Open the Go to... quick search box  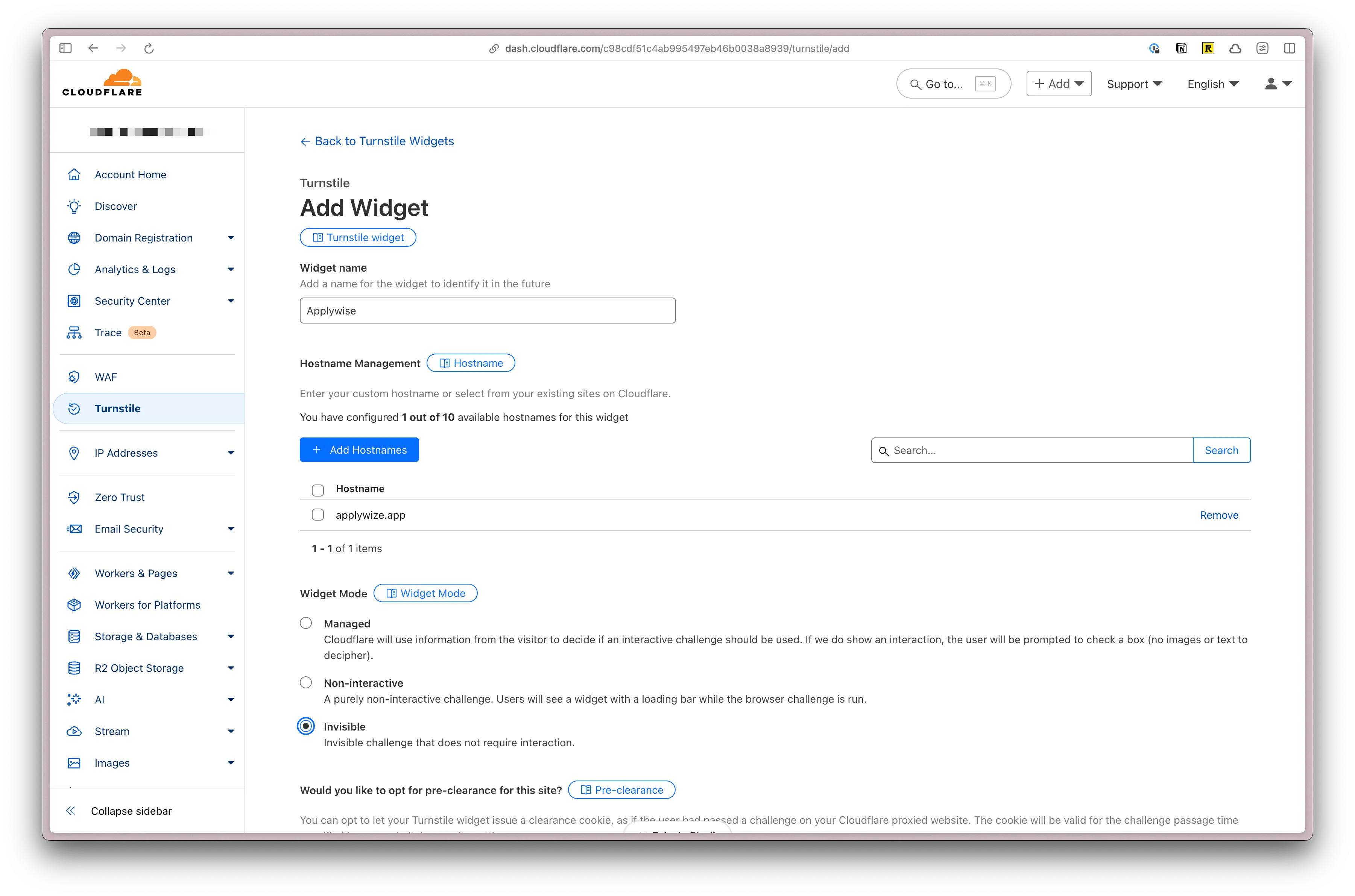pyautogui.click(x=954, y=84)
